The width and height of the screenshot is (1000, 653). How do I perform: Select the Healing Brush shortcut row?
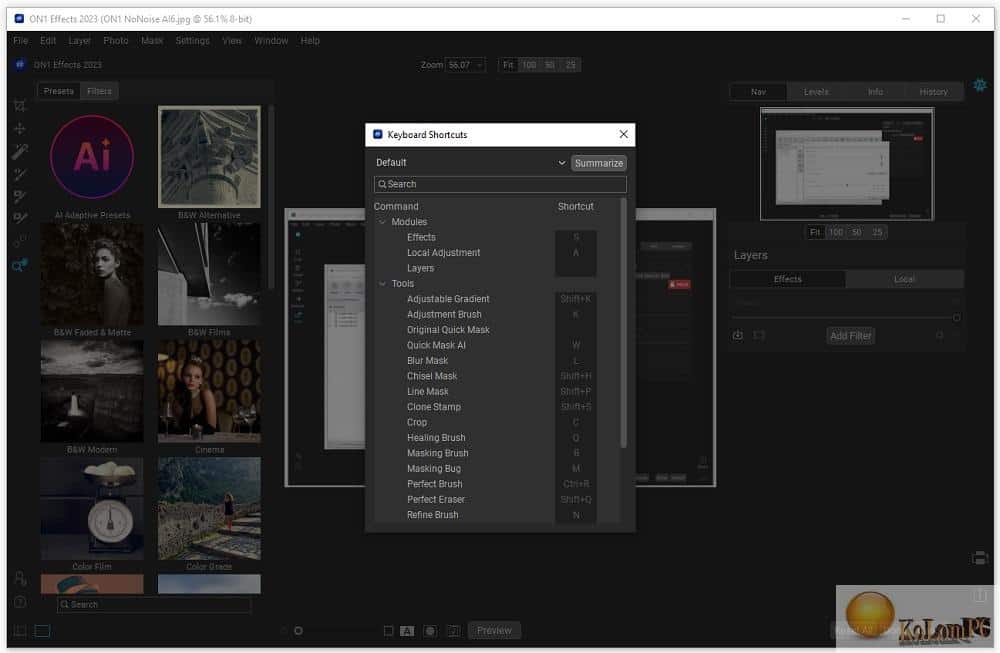click(x=495, y=437)
